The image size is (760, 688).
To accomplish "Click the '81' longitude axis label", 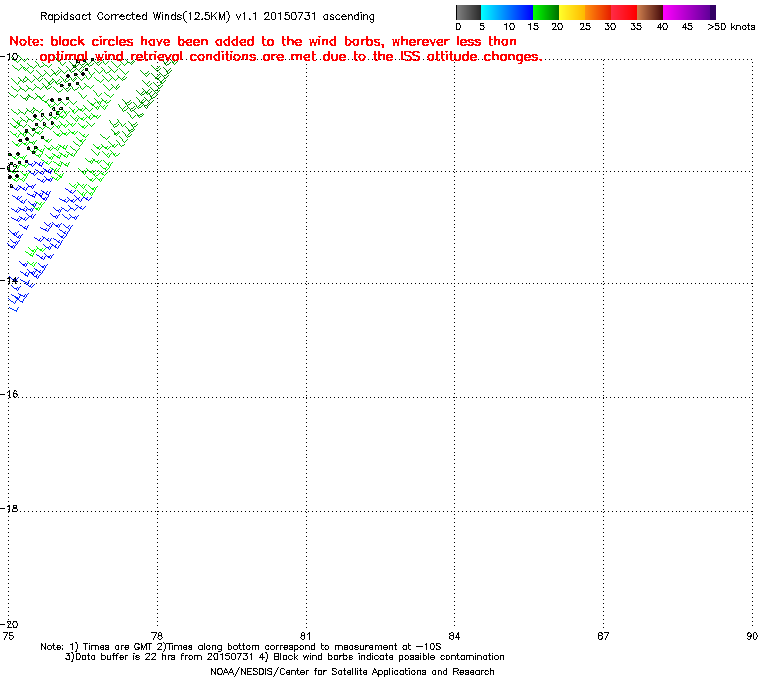I will tap(305, 636).
